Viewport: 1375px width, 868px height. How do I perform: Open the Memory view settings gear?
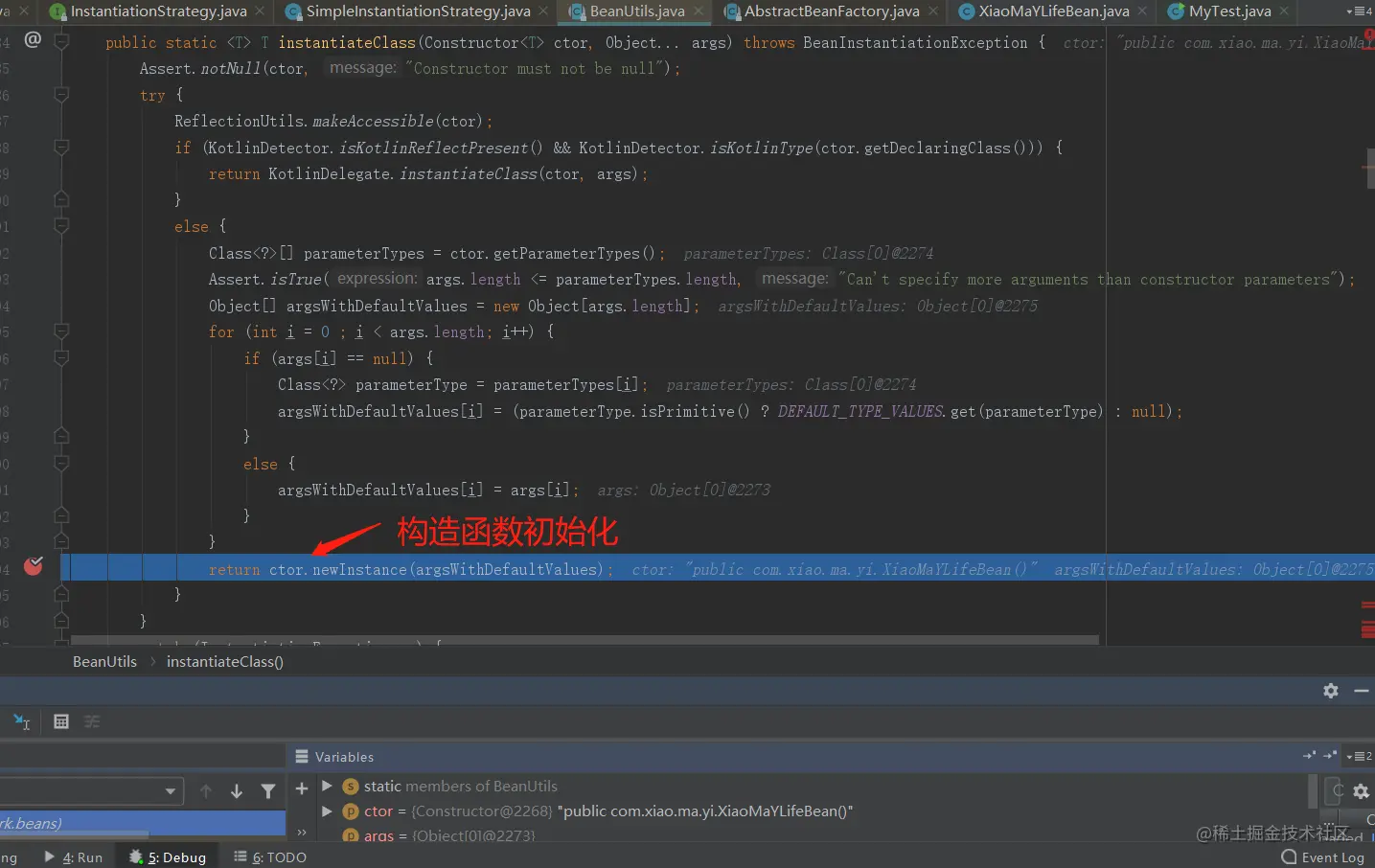[x=1361, y=791]
